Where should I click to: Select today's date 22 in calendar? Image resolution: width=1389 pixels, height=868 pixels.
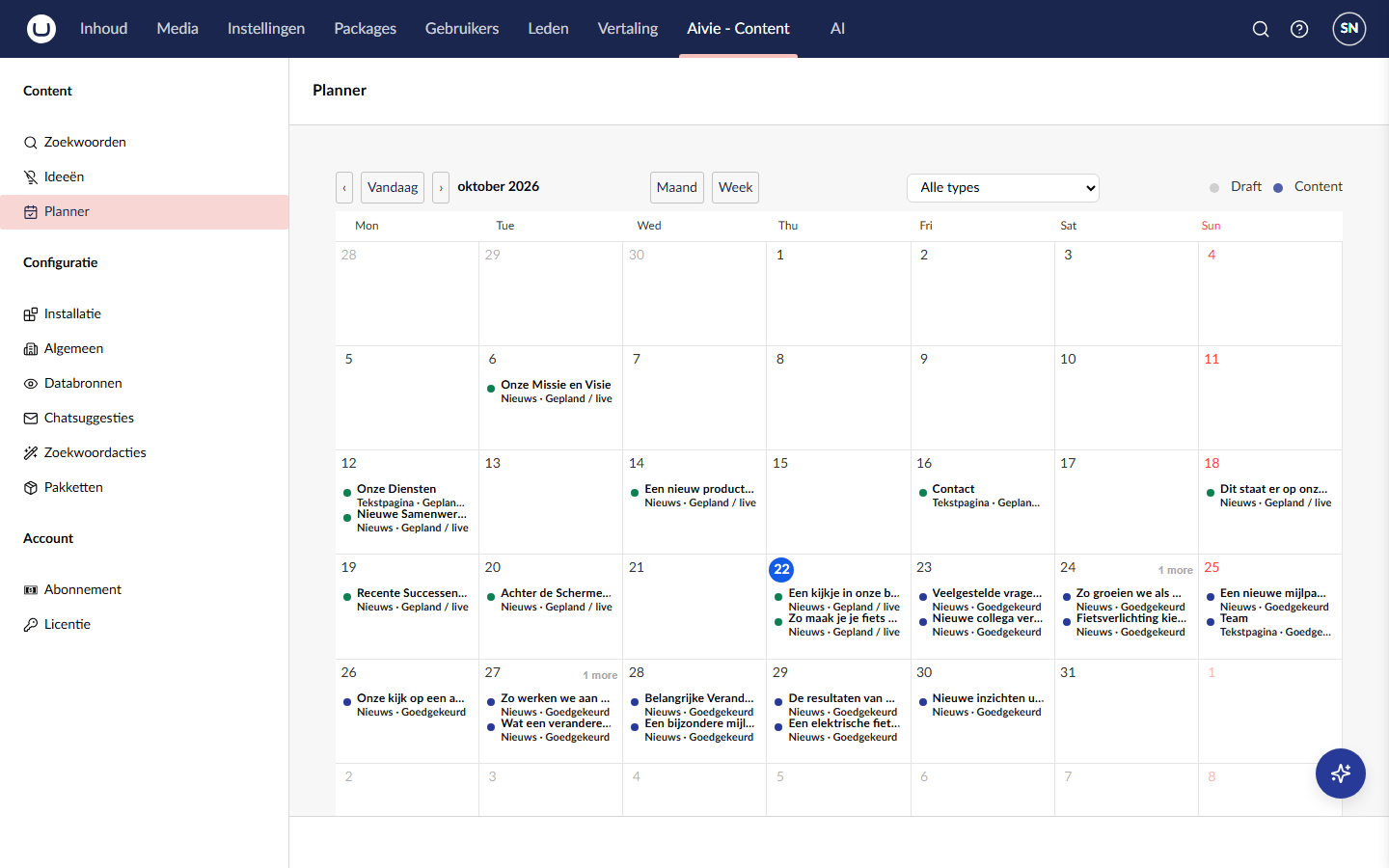pyautogui.click(x=781, y=569)
